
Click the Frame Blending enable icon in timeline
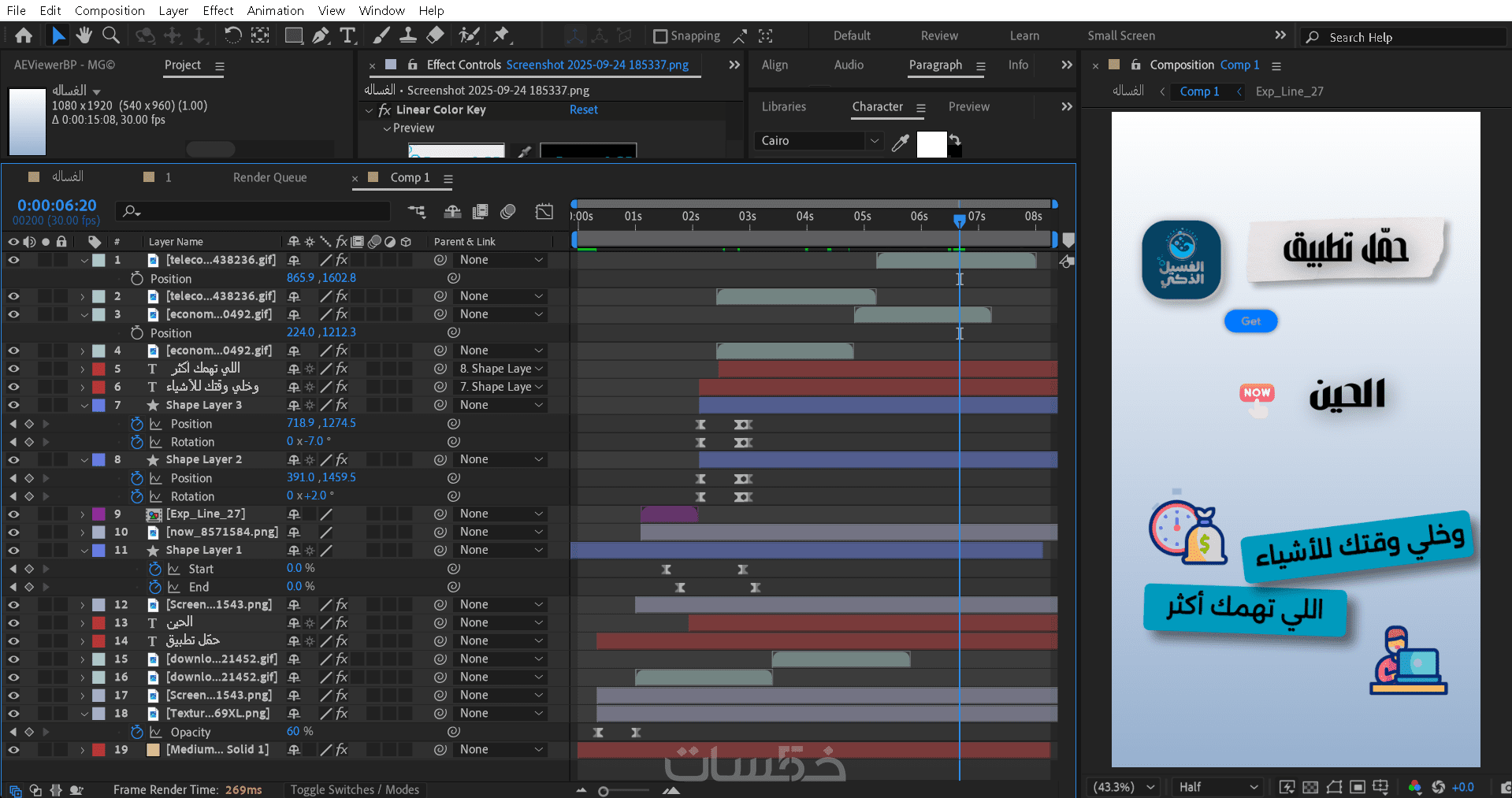[480, 211]
